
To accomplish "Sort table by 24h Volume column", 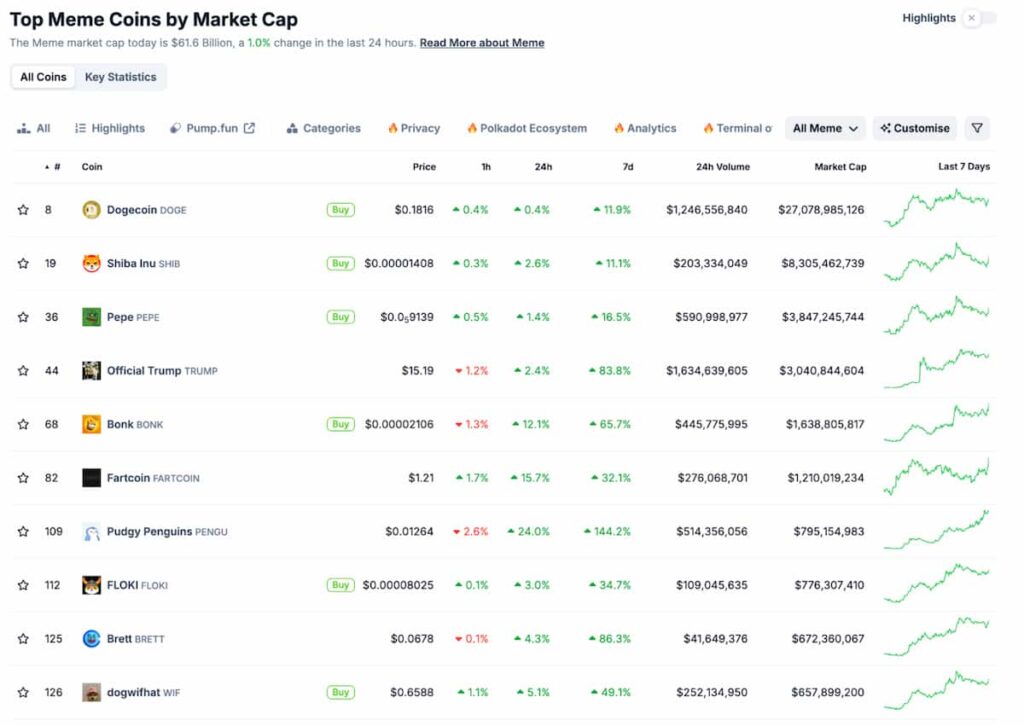I will (722, 167).
